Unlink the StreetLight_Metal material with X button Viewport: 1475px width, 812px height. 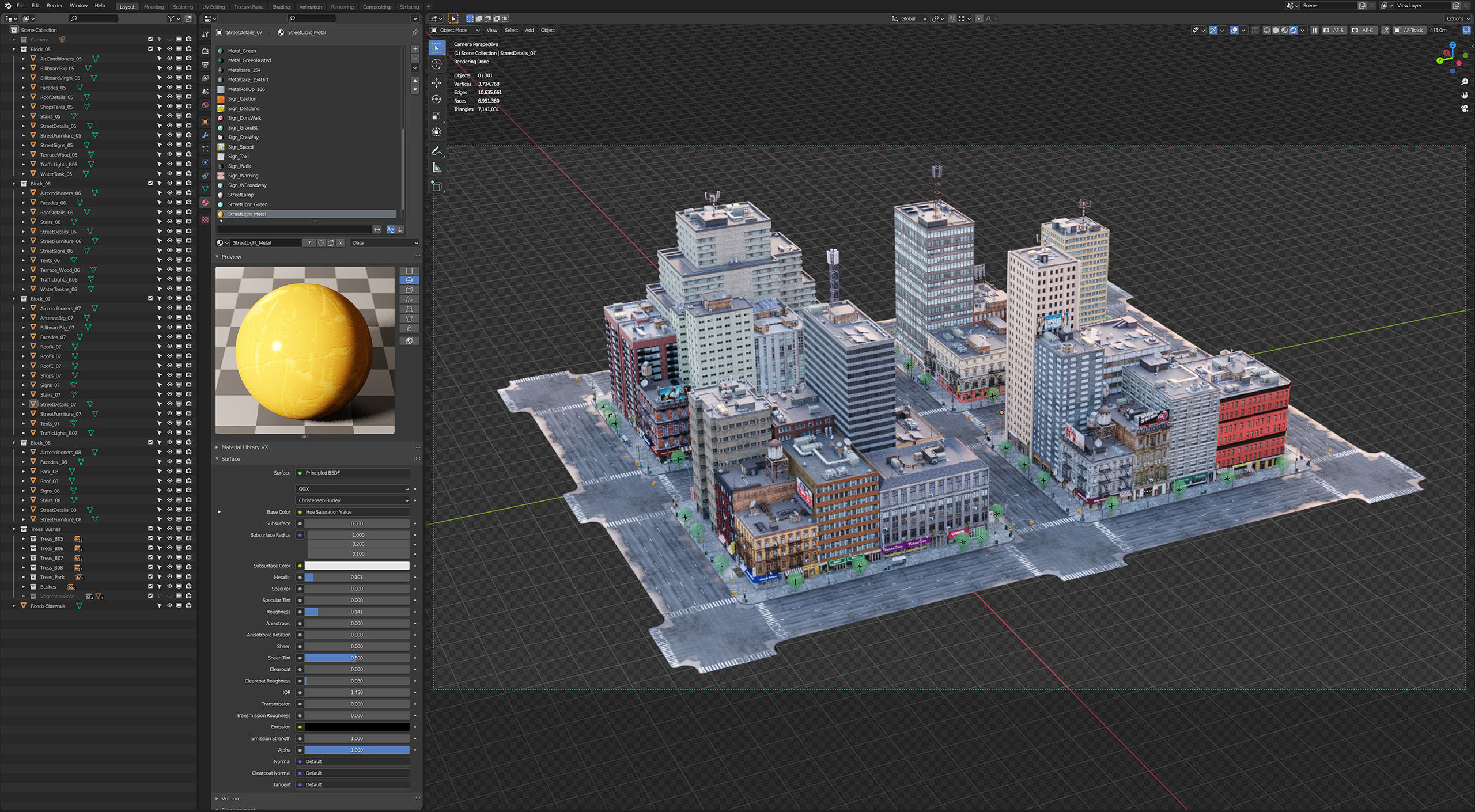coord(341,243)
